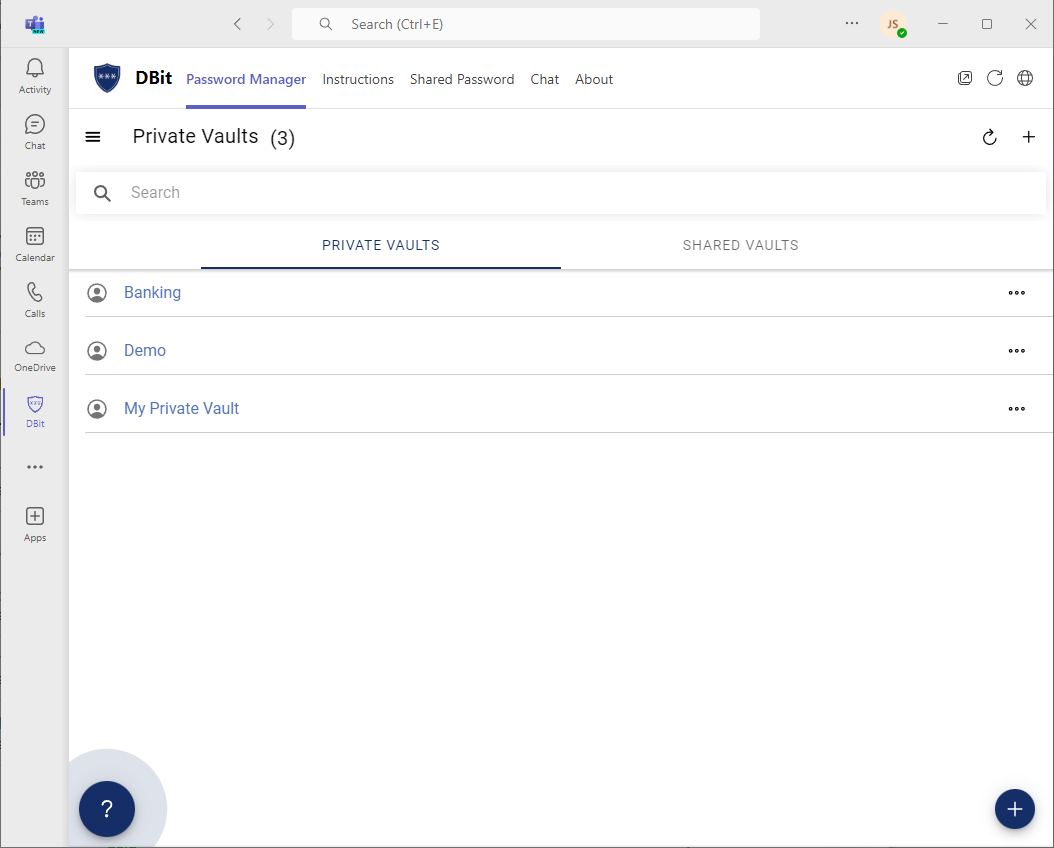Screen dimensions: 1054x848
Task: Go back using the Teams back arrow
Action: (x=237, y=24)
